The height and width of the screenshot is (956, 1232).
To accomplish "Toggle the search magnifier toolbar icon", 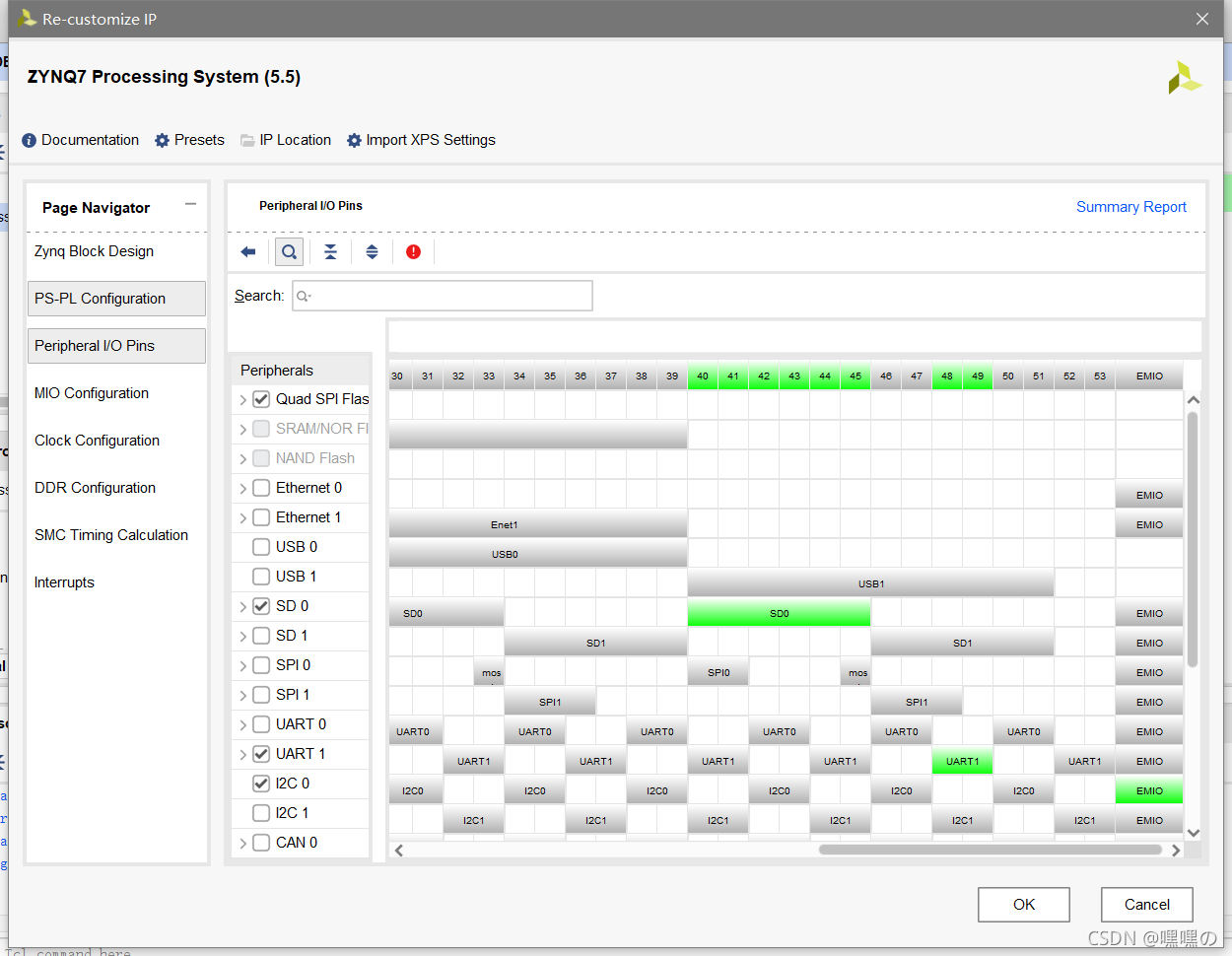I will click(289, 252).
